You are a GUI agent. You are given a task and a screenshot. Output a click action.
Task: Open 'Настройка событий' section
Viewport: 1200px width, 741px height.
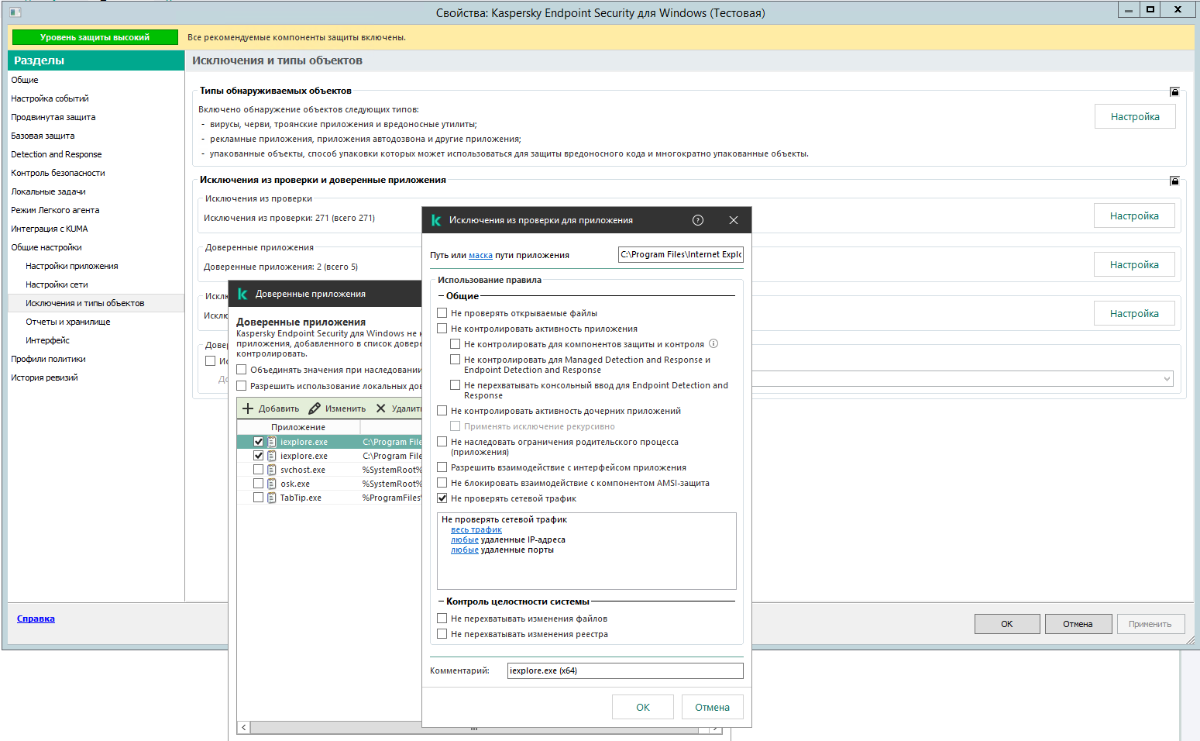50,98
